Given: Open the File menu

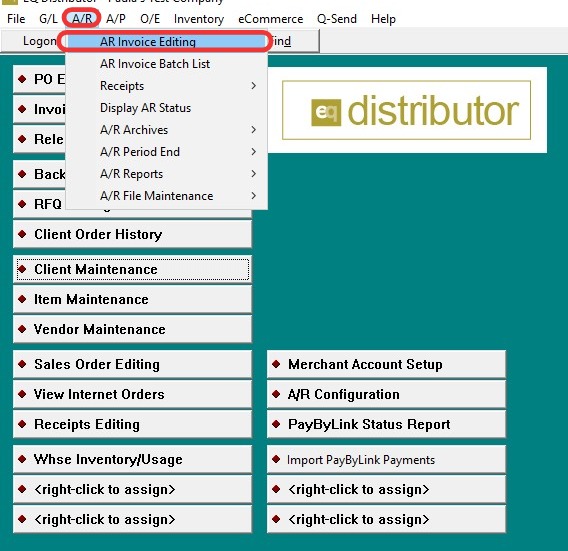Looking at the screenshot, I should pos(16,19).
